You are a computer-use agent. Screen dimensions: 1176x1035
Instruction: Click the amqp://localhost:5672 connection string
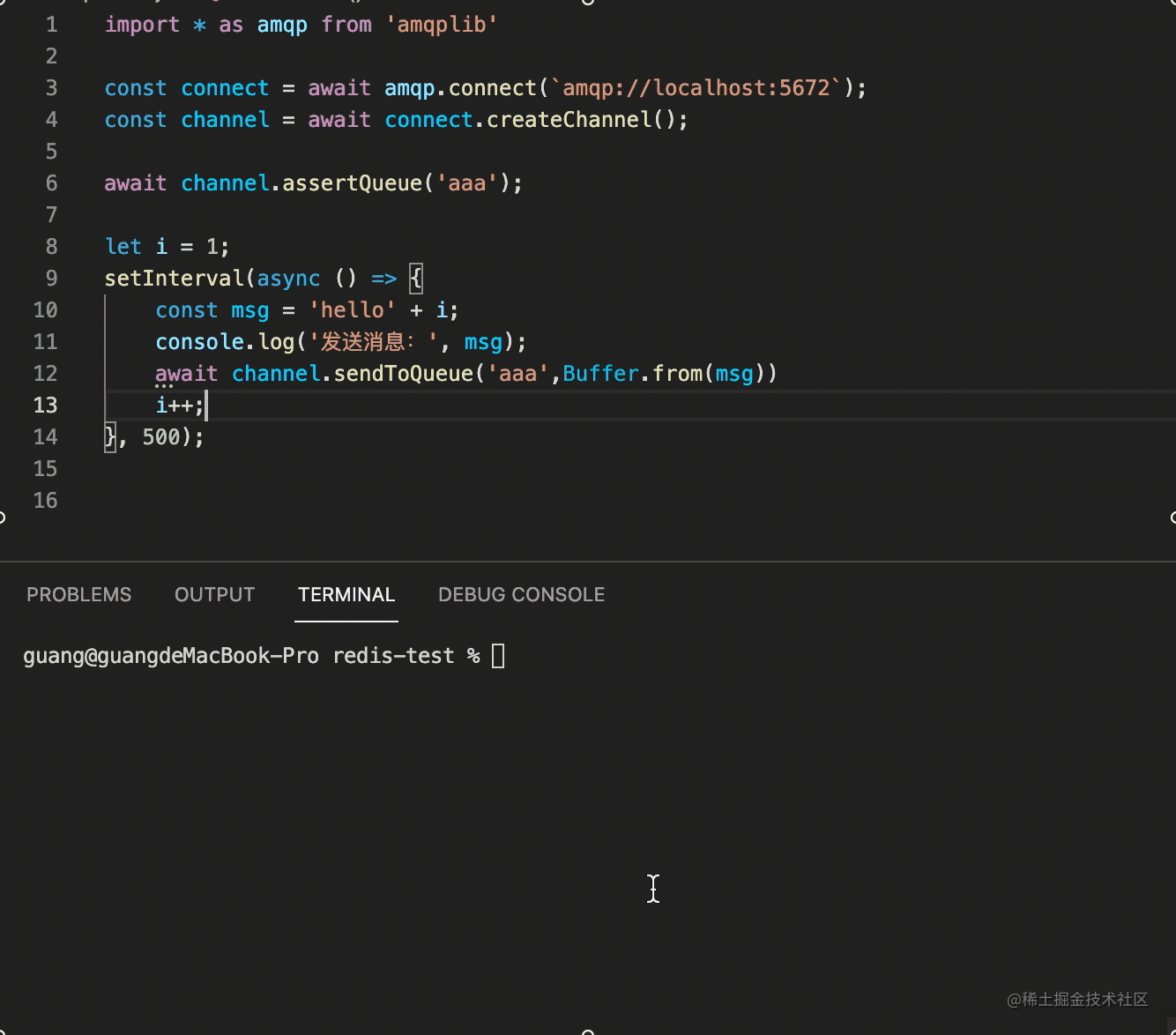696,88
